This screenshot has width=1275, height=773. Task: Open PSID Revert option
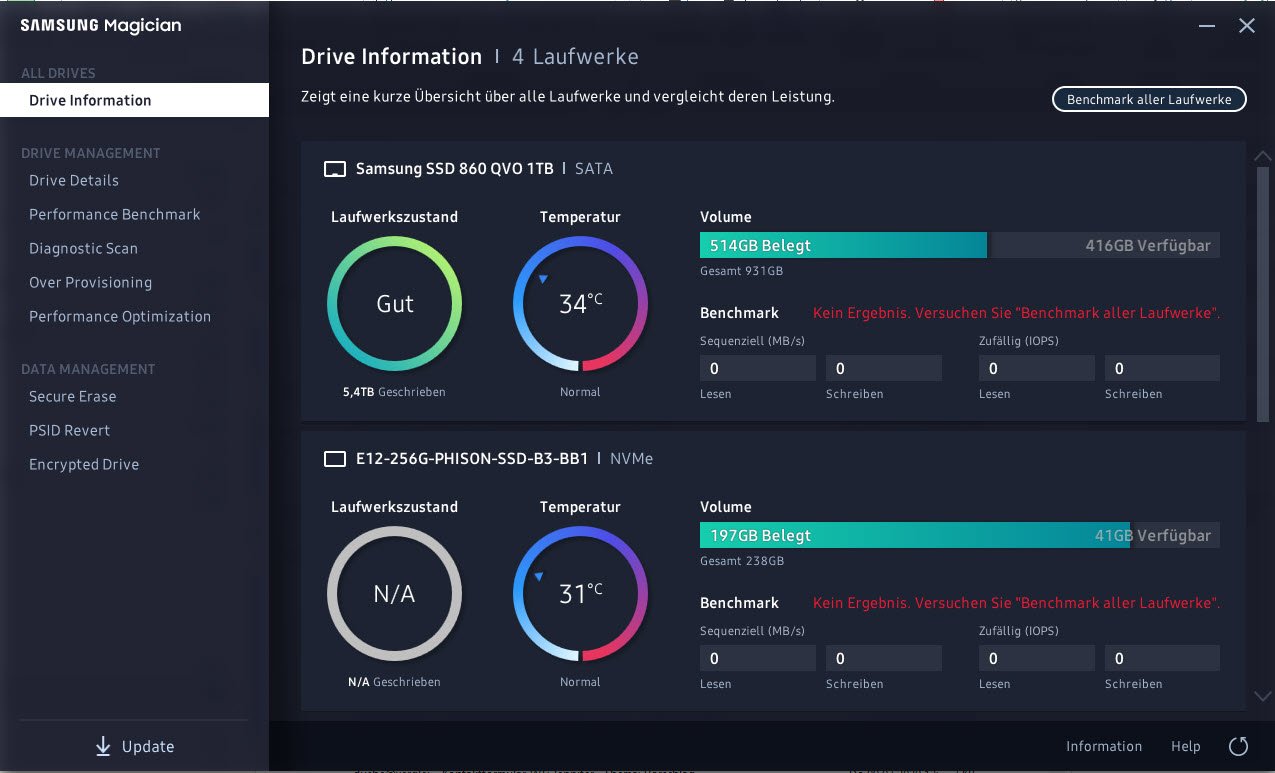pyautogui.click(x=69, y=430)
